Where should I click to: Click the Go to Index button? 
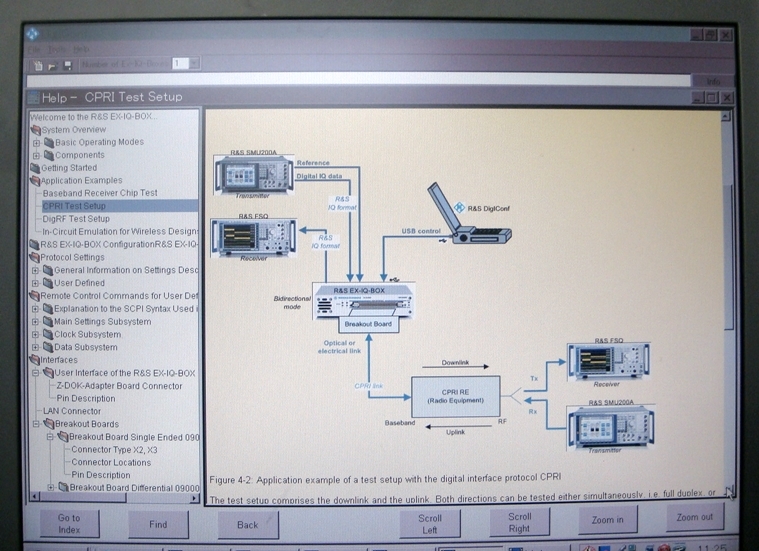69,523
